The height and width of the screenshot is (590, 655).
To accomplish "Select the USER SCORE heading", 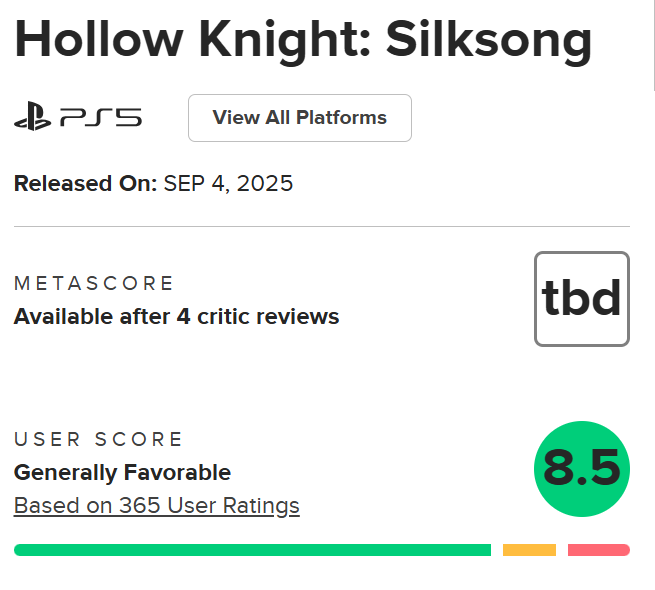I will [x=99, y=439].
